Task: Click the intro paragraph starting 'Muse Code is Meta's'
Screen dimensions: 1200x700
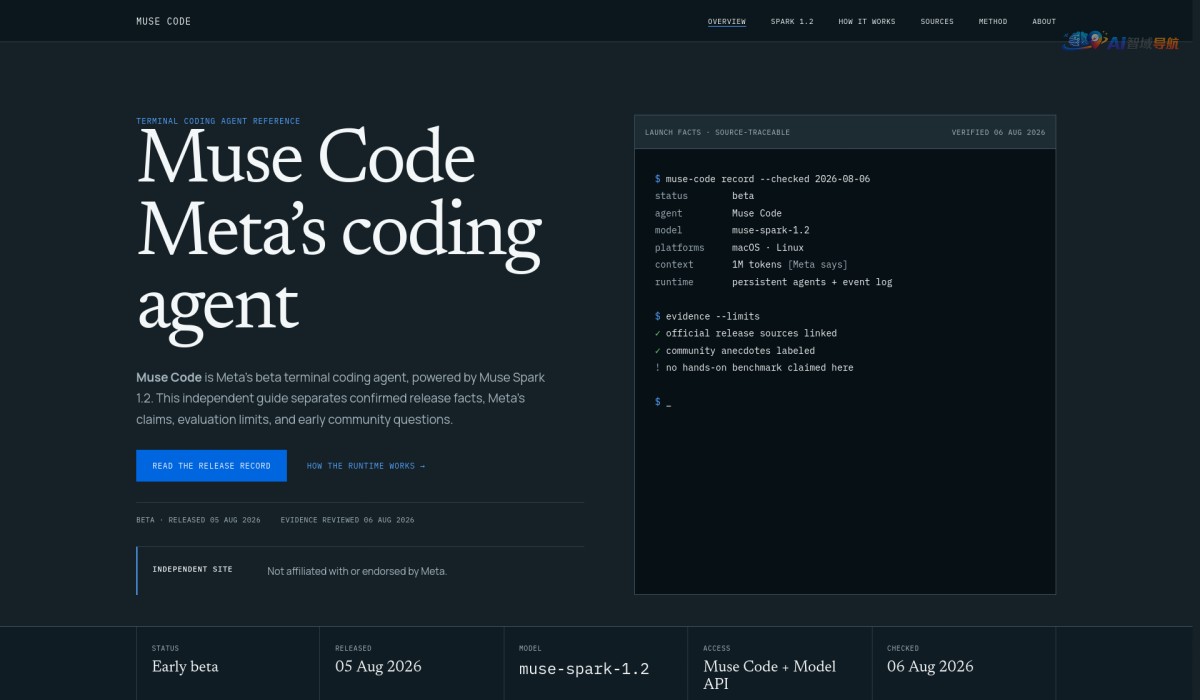Action: click(x=342, y=398)
